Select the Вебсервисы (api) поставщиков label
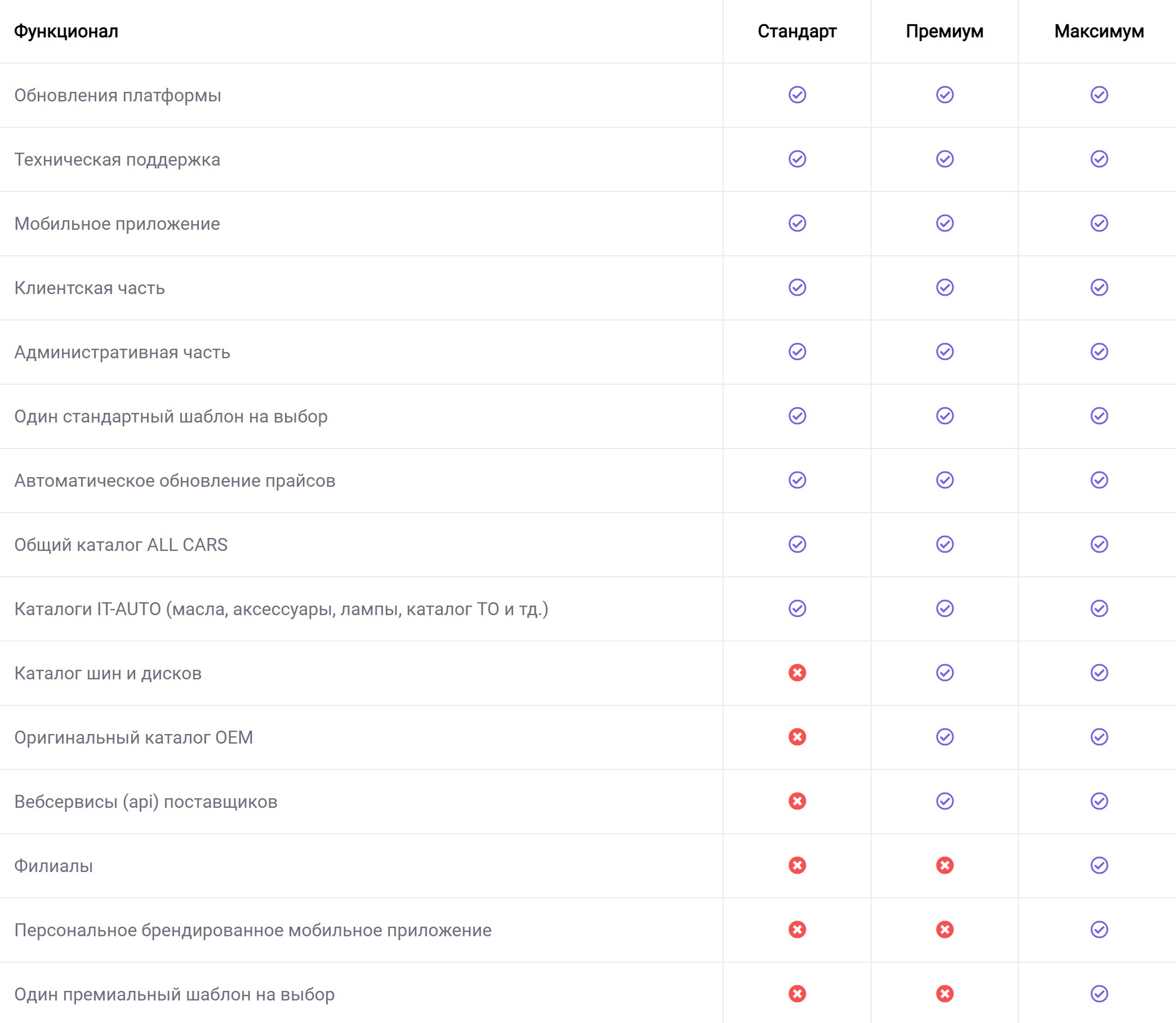 coord(145,802)
